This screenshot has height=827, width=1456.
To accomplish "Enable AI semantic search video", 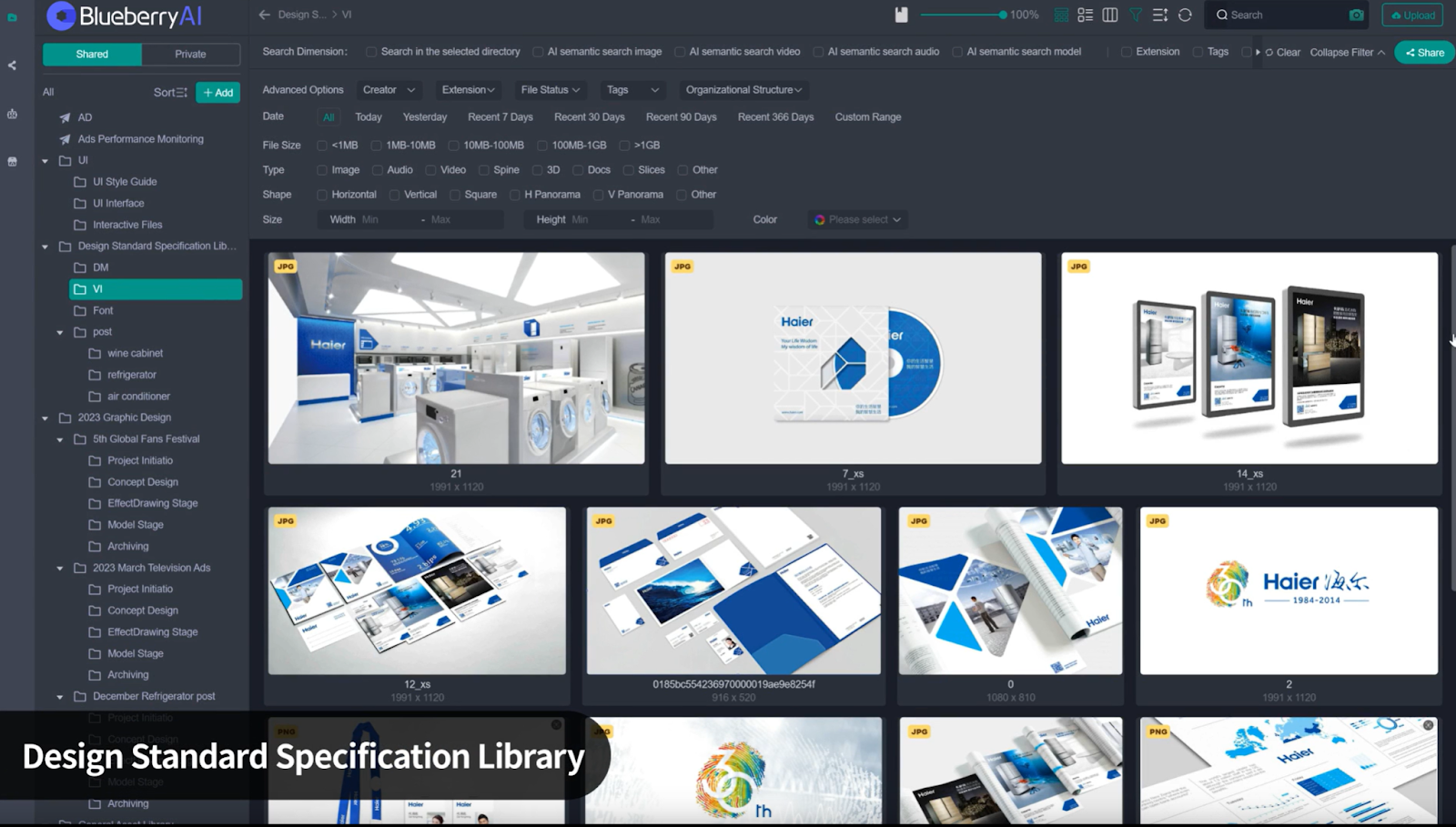I will point(680,52).
